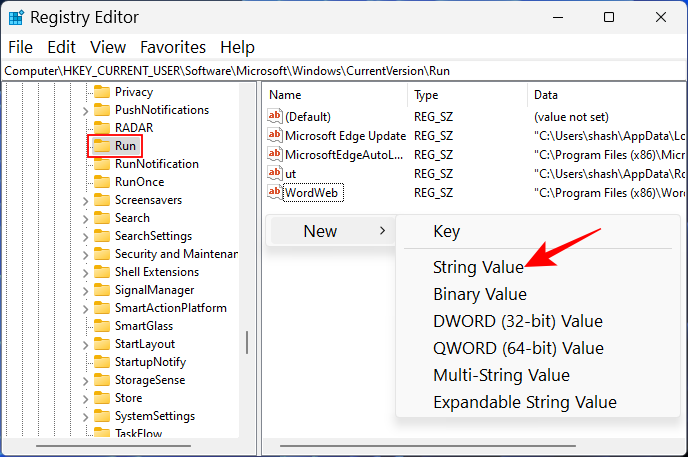Sort by the Type column header
This screenshot has width=688, height=457.
pyautogui.click(x=426, y=94)
